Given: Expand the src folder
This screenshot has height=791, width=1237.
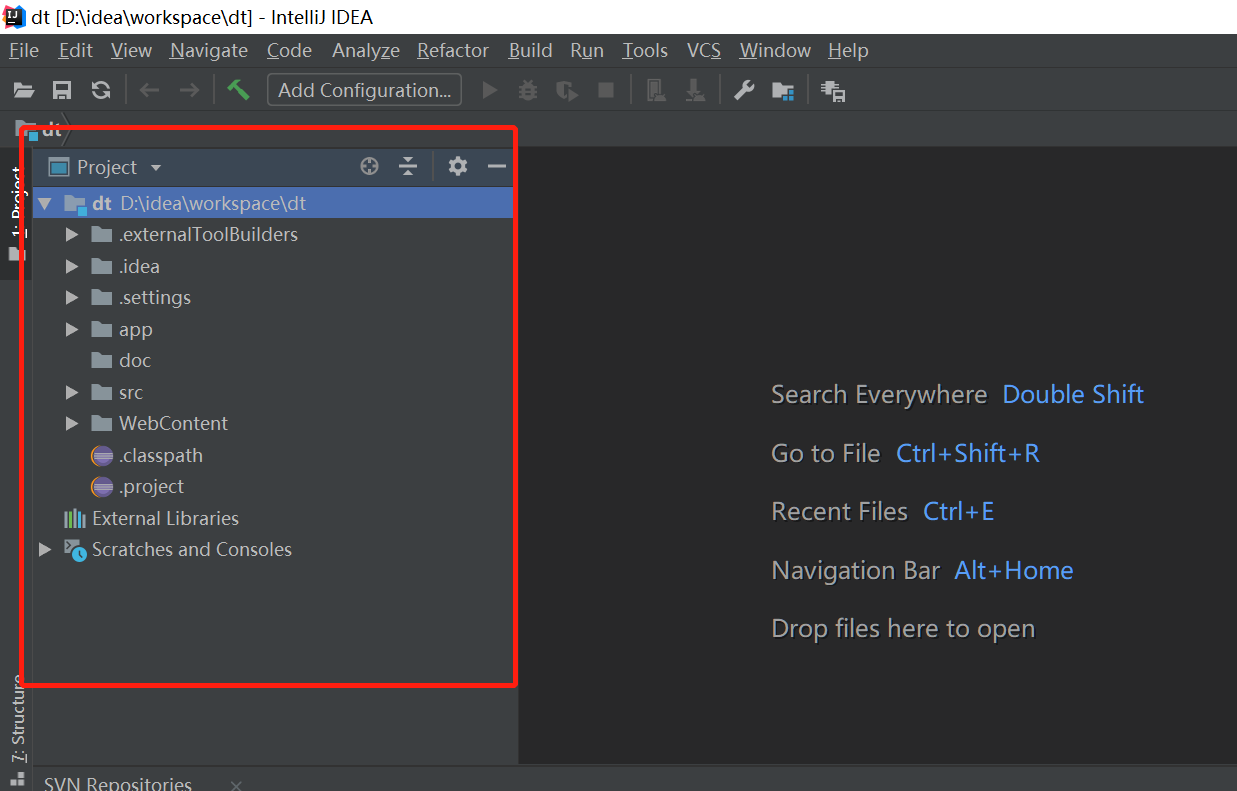Looking at the screenshot, I should (x=71, y=393).
